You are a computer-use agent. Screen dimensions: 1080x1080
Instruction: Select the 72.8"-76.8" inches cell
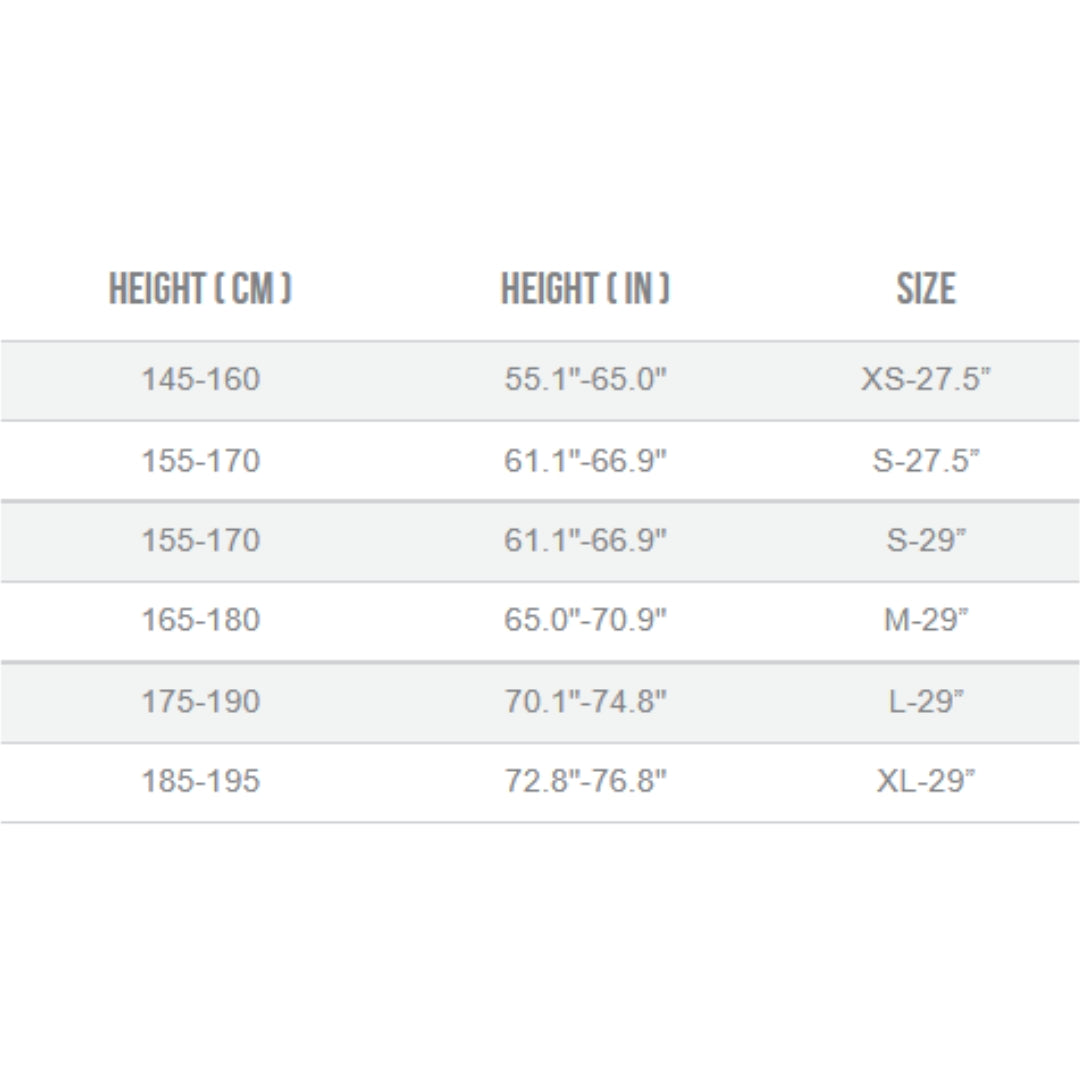pos(585,781)
